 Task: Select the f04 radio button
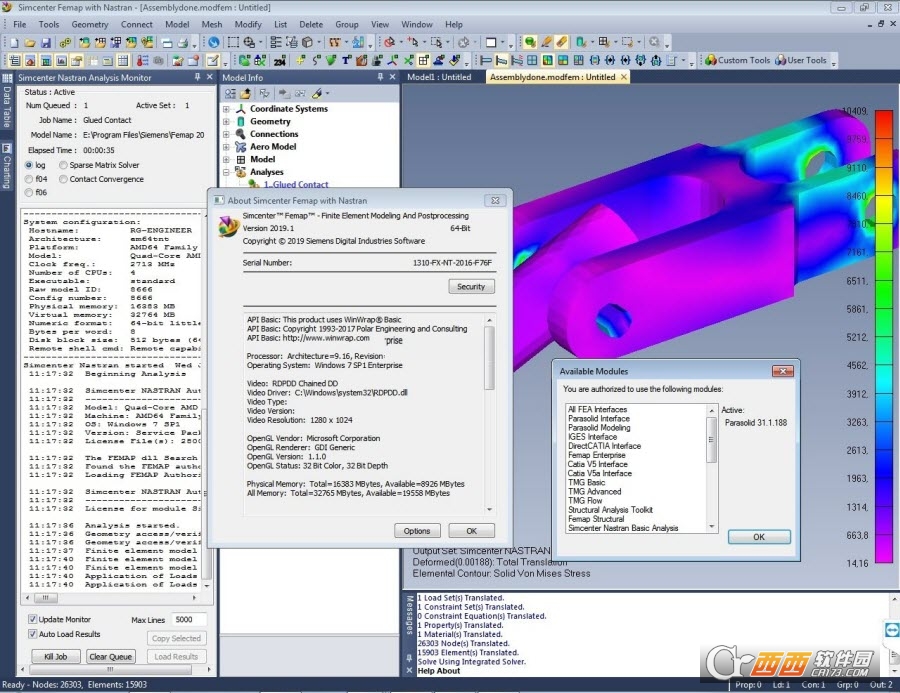(29, 179)
